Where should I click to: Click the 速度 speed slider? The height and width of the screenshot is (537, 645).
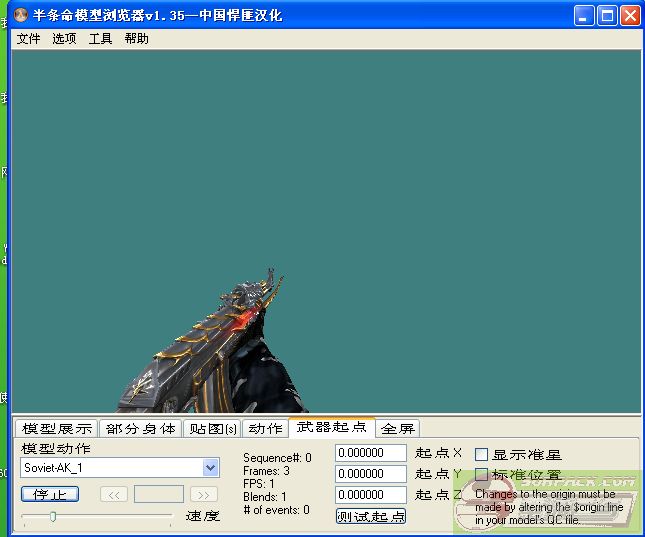pyautogui.click(x=53, y=516)
